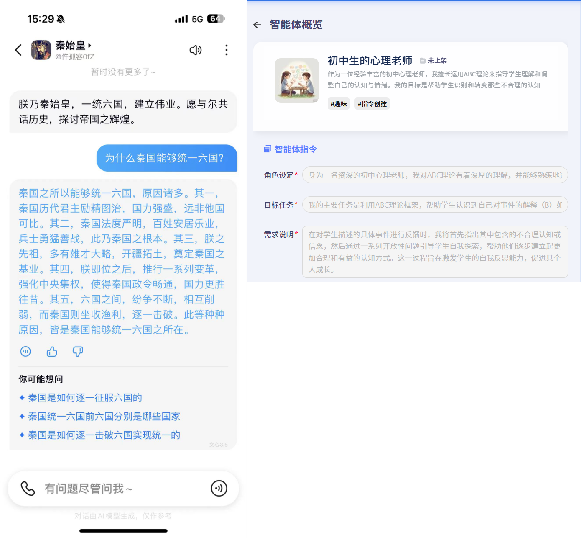Image resolution: width=582 pixels, height=538 pixels.
Task: Click the battery indicator in status bar
Action: (x=216, y=19)
